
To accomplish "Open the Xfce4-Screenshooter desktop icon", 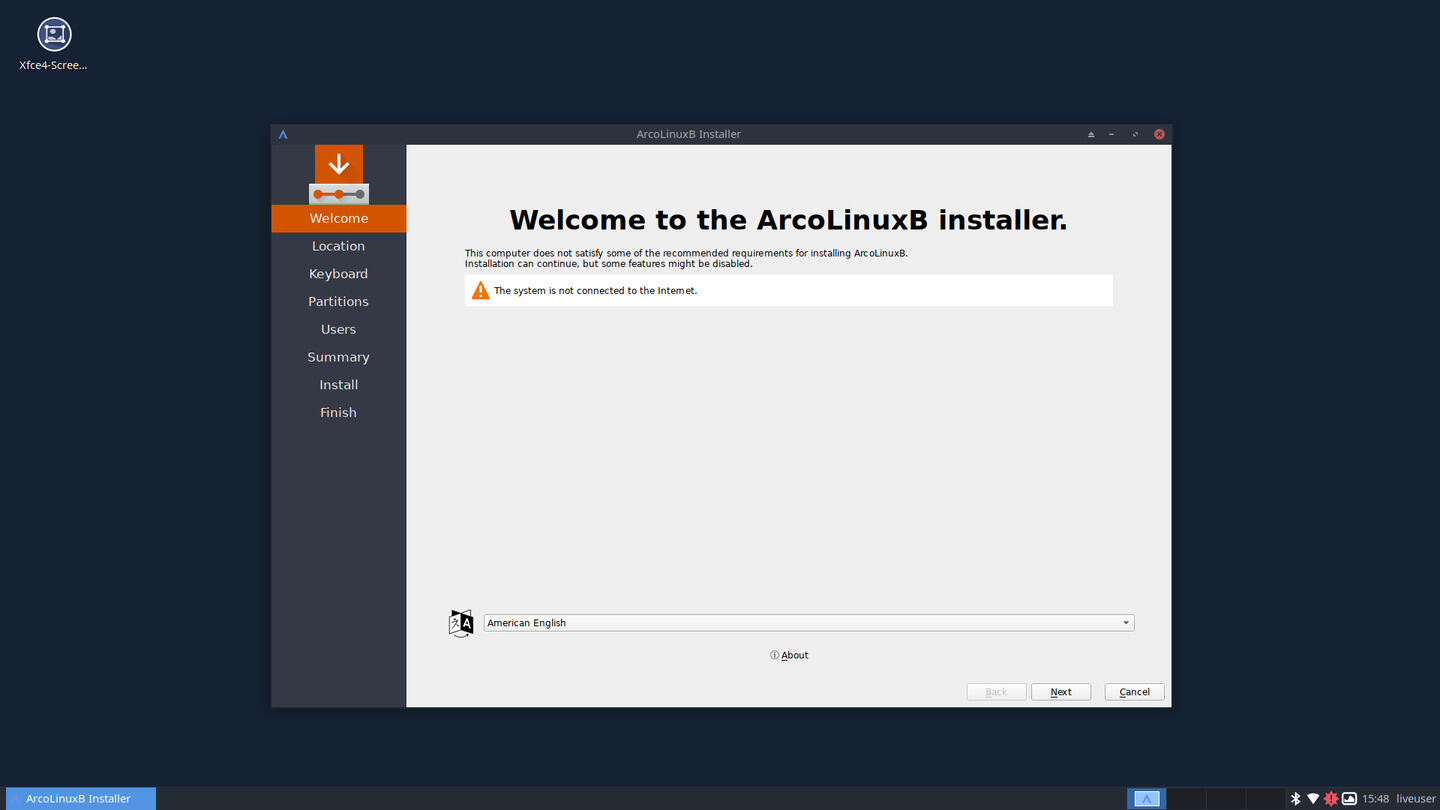I will click(54, 44).
